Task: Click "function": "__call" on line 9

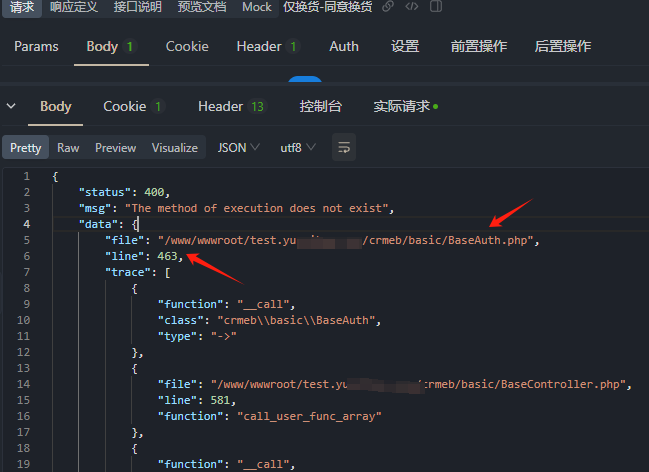Action: click(226, 304)
